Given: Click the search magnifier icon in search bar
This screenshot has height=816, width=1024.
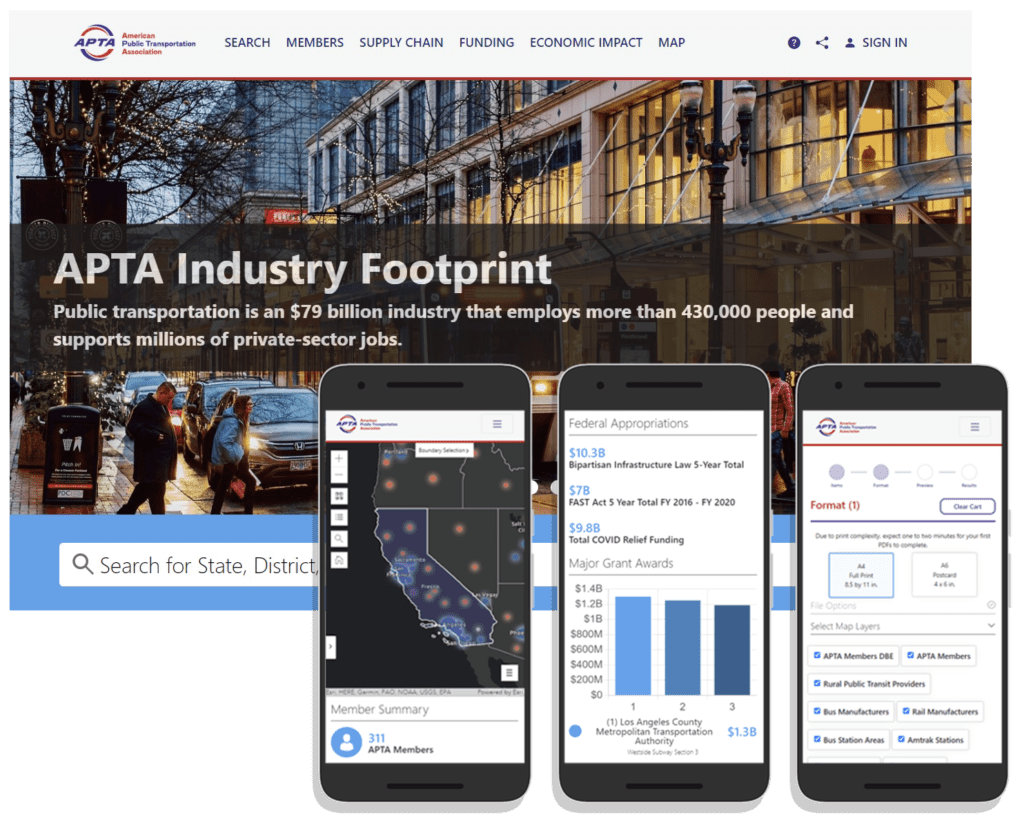Looking at the screenshot, I should coord(82,563).
